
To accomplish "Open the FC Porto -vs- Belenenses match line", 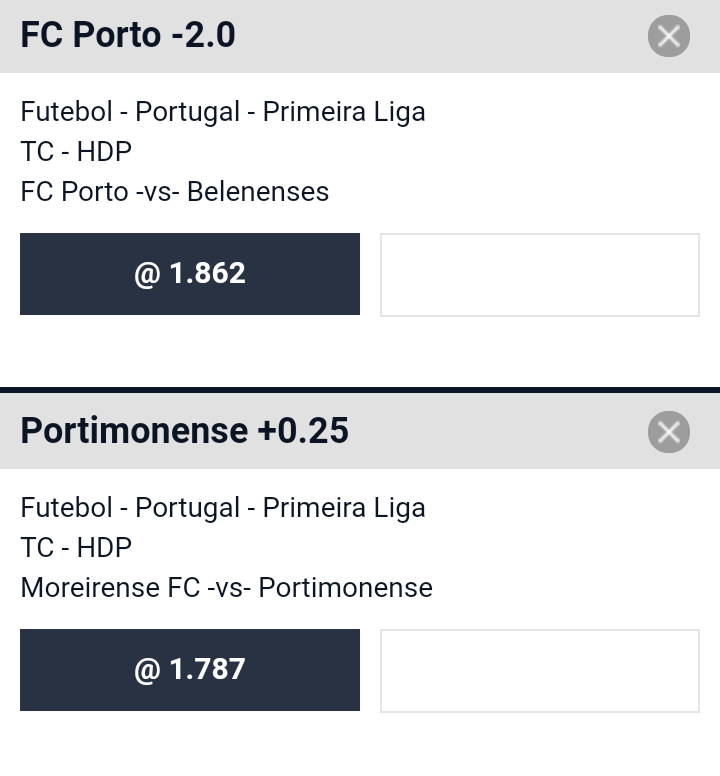I will click(175, 192).
